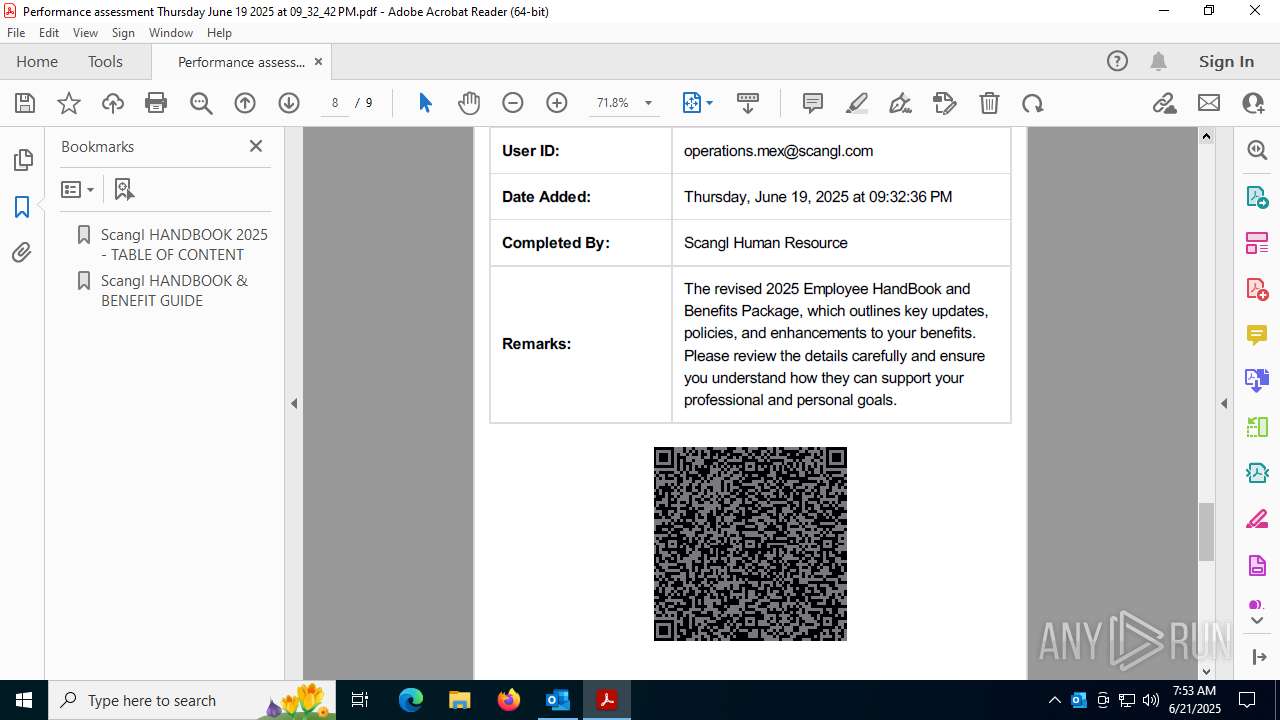Viewport: 1280px width, 720px height.
Task: Collapse the right tools pane
Action: click(x=1224, y=404)
